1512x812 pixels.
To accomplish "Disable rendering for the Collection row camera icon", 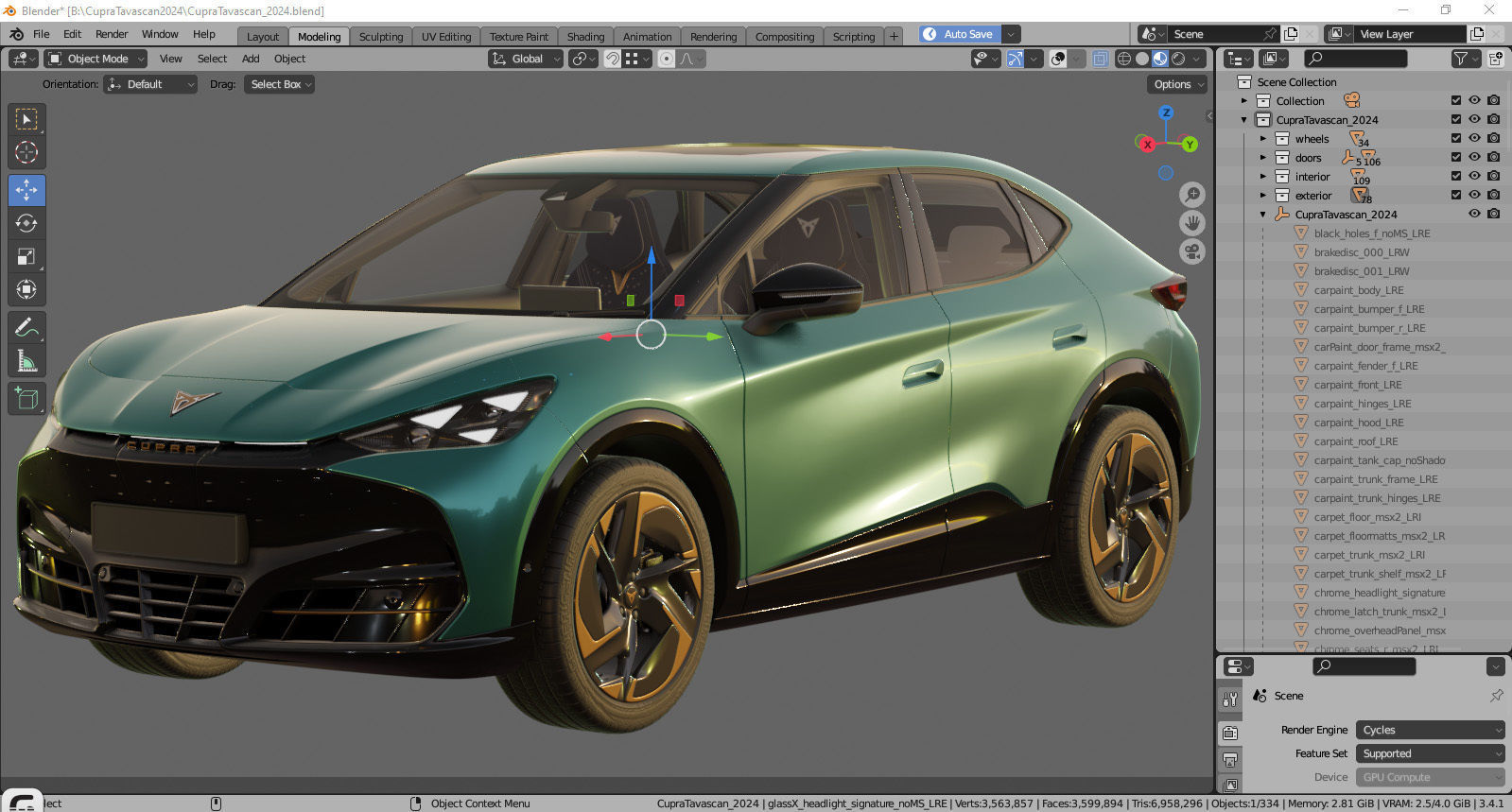I will tap(1493, 100).
